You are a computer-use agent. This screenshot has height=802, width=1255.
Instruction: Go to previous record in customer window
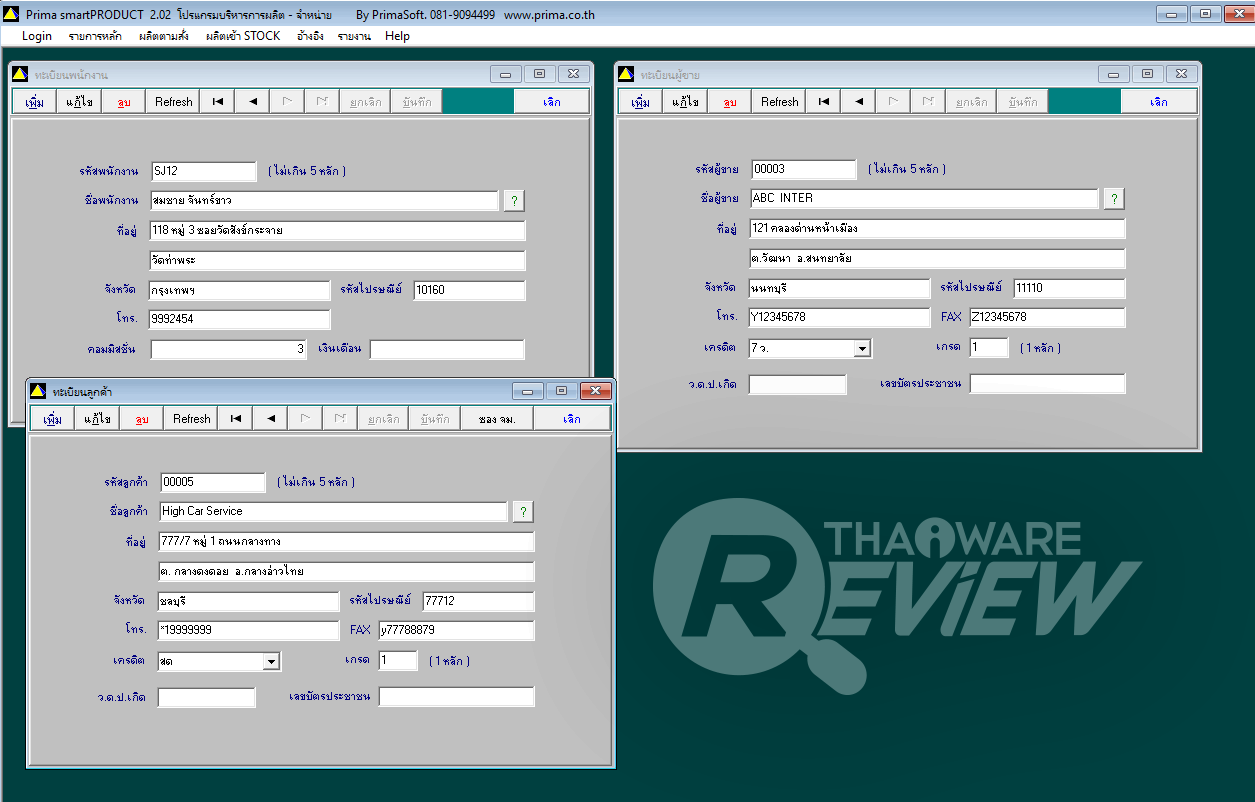[270, 419]
